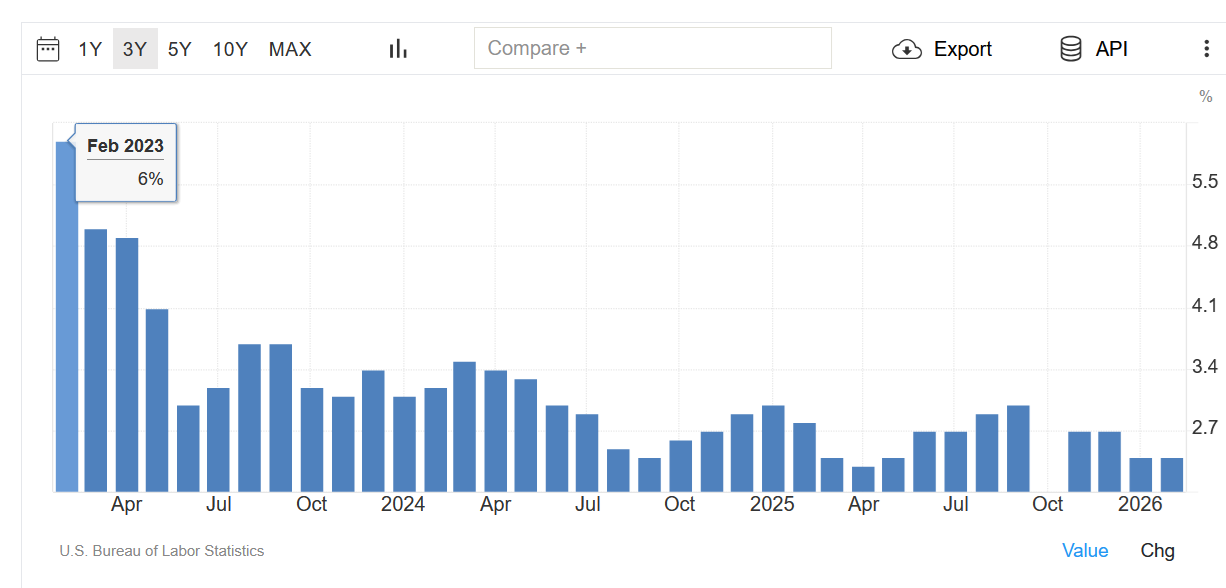Select the 1Y time range

[x=90, y=49]
